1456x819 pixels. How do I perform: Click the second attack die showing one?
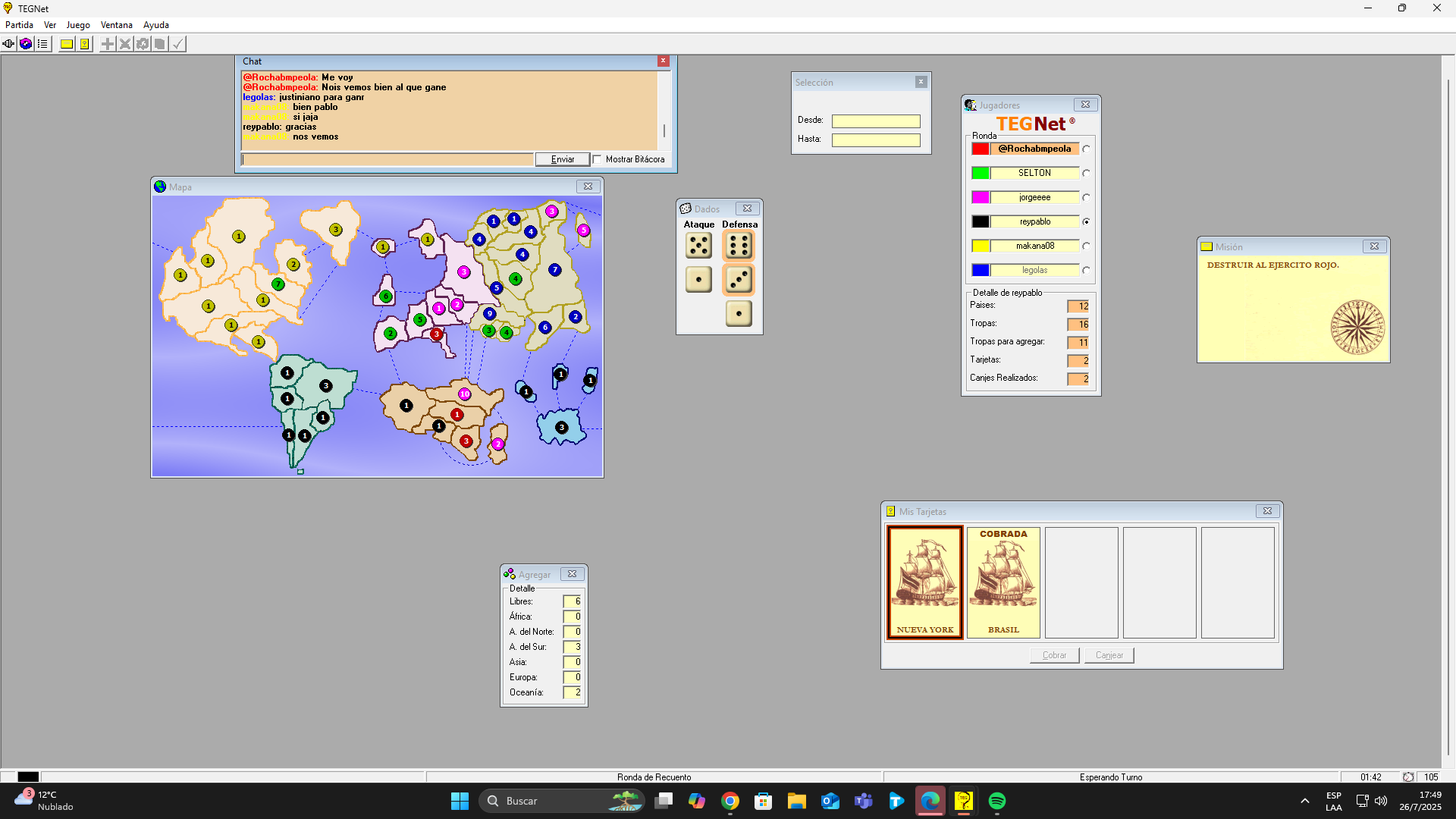tap(698, 280)
